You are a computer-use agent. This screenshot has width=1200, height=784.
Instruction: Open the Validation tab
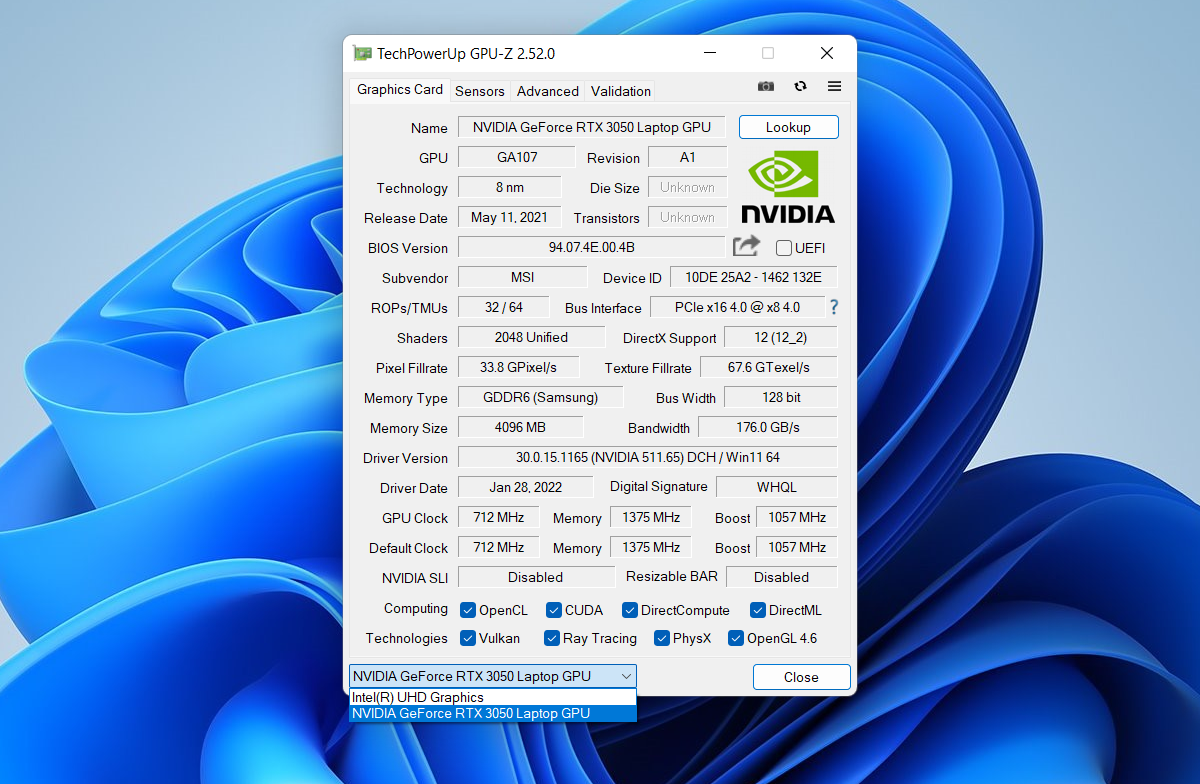[621, 91]
